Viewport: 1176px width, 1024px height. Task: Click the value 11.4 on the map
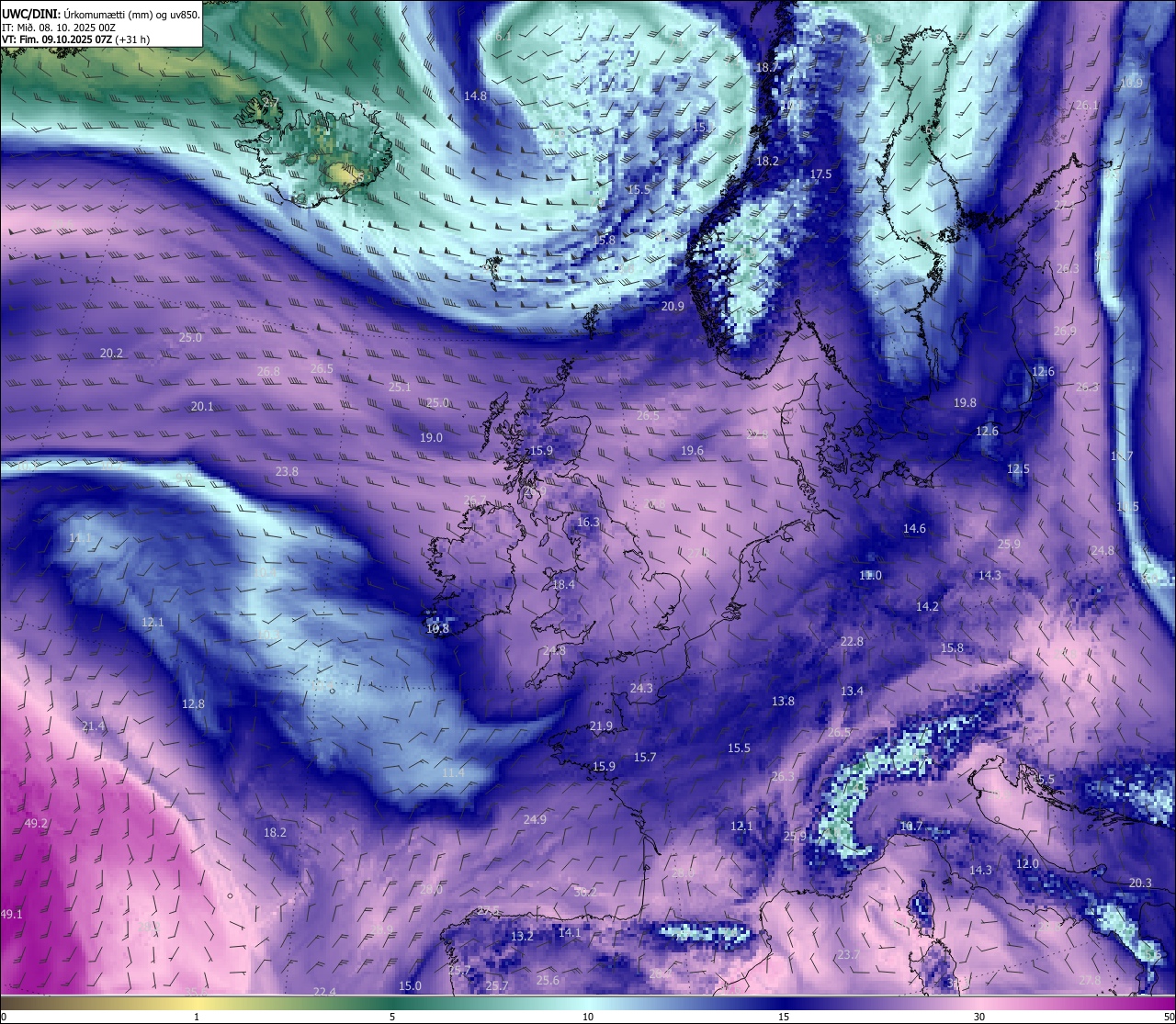[x=453, y=772]
